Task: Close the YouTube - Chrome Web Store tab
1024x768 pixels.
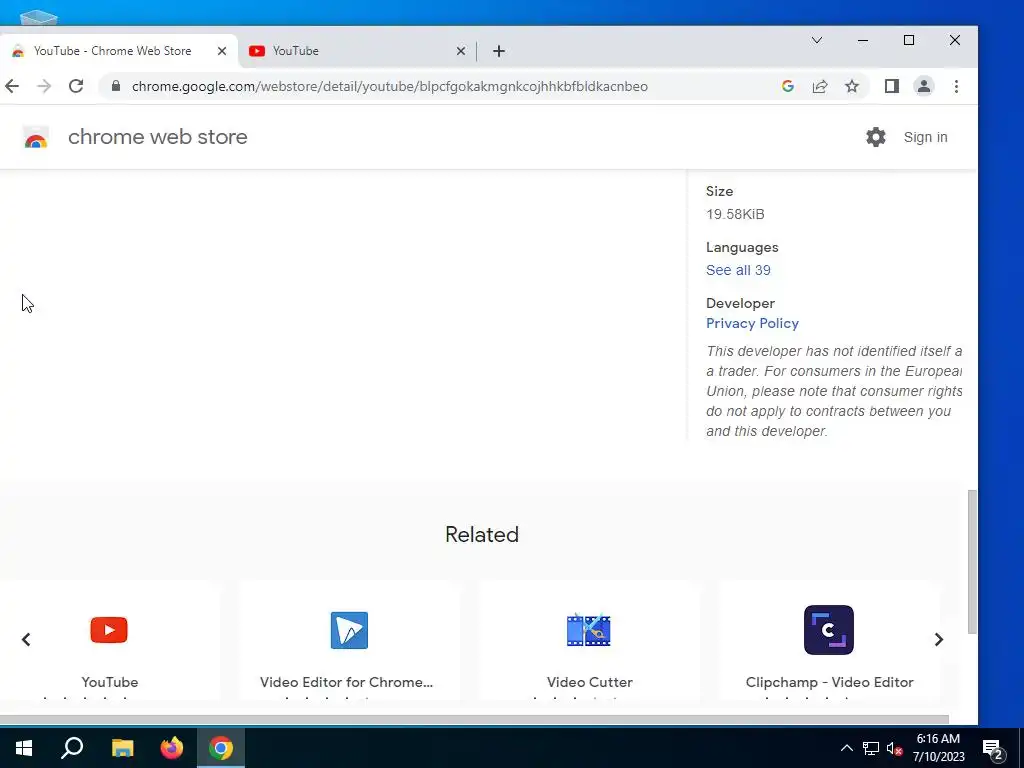Action: 222,51
